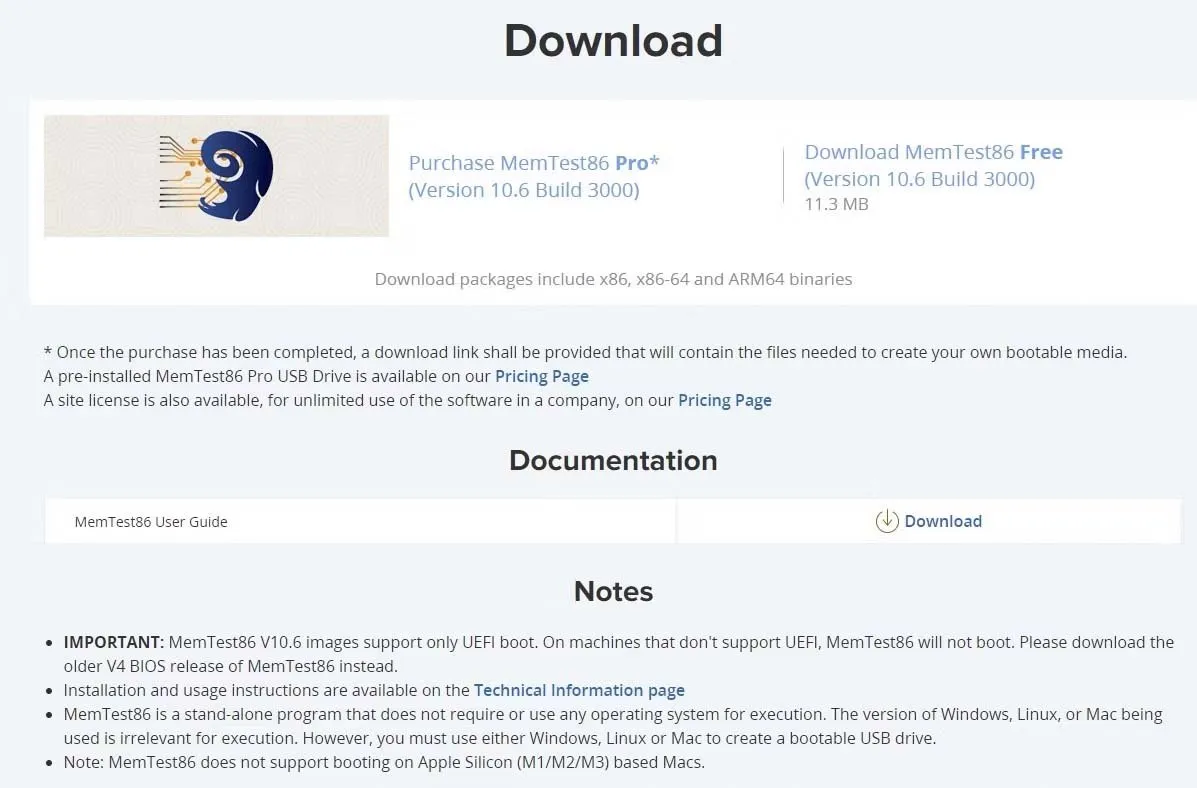Click the version text under MemTest86 Pro

click(523, 190)
